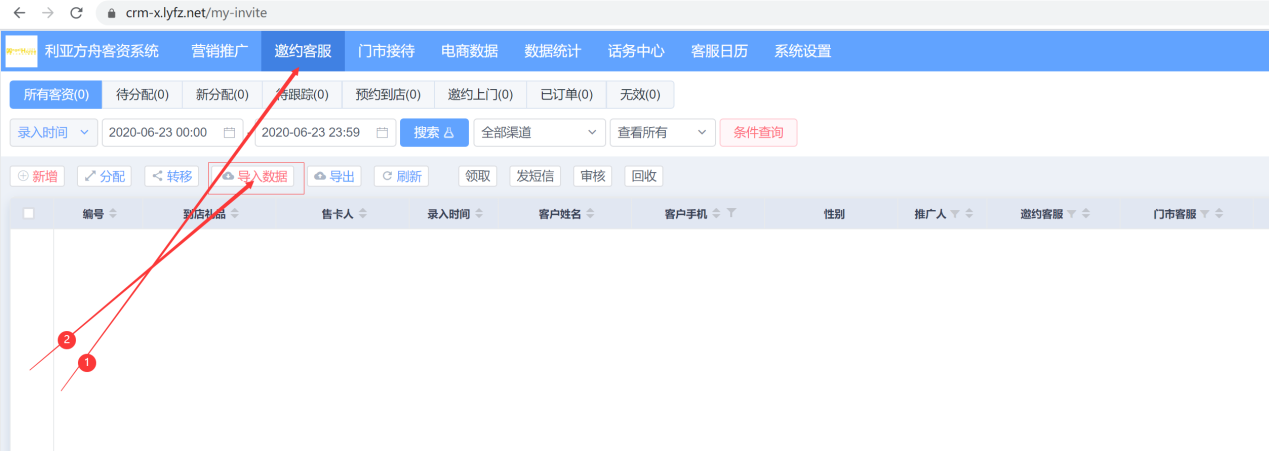The width and height of the screenshot is (1269, 451).
Task: Click filter funnel icon on 推广人 column
Action: (955, 214)
